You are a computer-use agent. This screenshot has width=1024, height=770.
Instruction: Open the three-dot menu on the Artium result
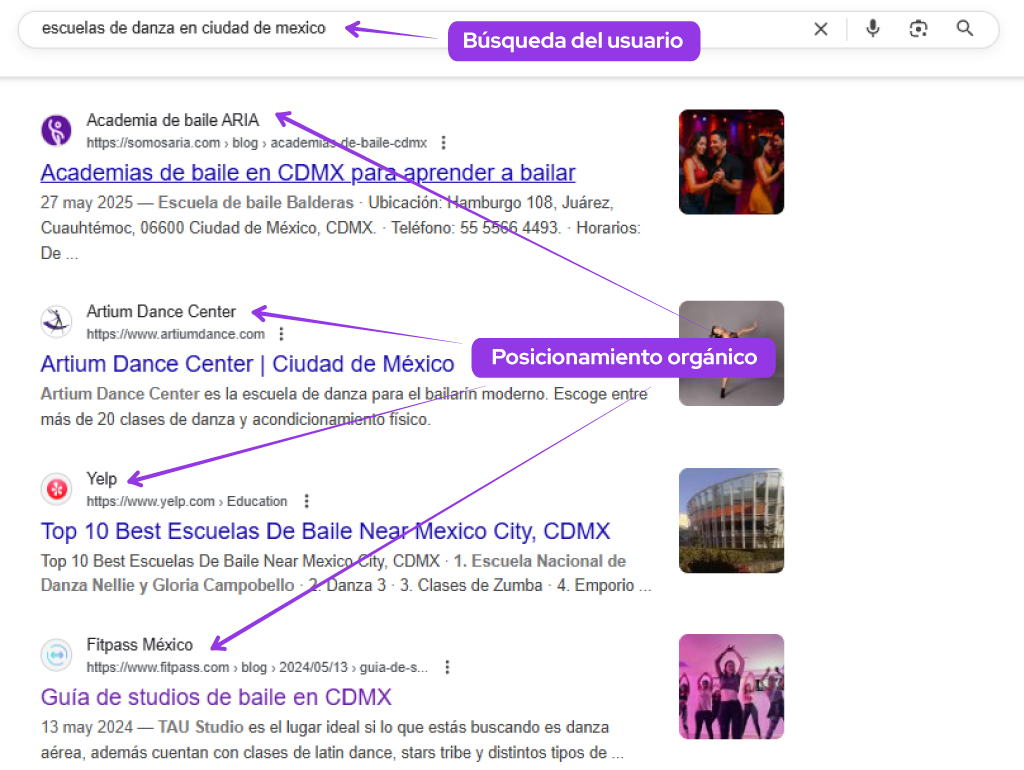(x=281, y=333)
